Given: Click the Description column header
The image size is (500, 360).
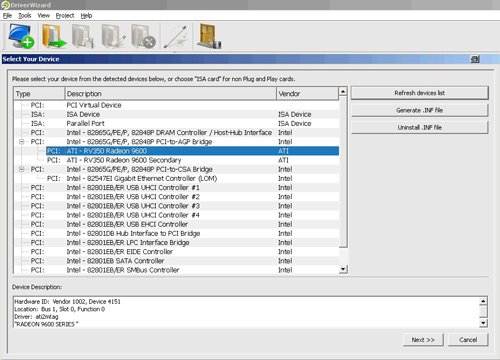Looking at the screenshot, I should 170,94.
